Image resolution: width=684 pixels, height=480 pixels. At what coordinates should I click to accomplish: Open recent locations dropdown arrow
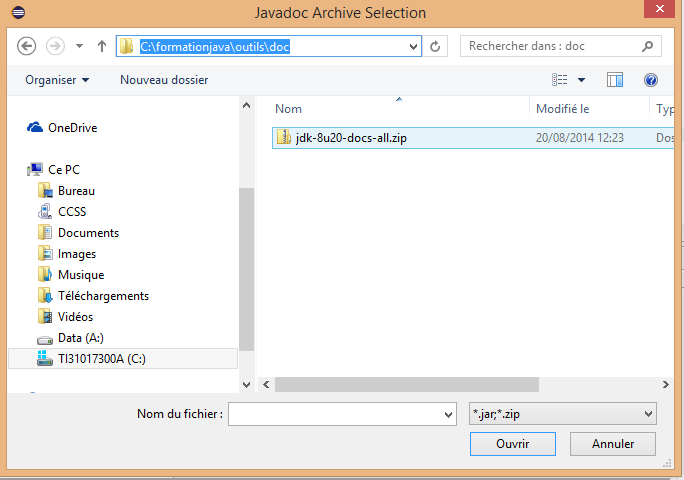click(x=79, y=46)
